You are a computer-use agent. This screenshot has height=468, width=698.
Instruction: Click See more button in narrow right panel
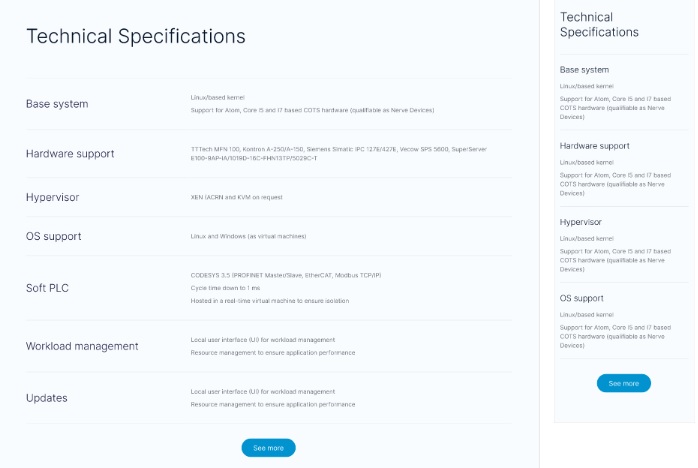[x=623, y=383]
